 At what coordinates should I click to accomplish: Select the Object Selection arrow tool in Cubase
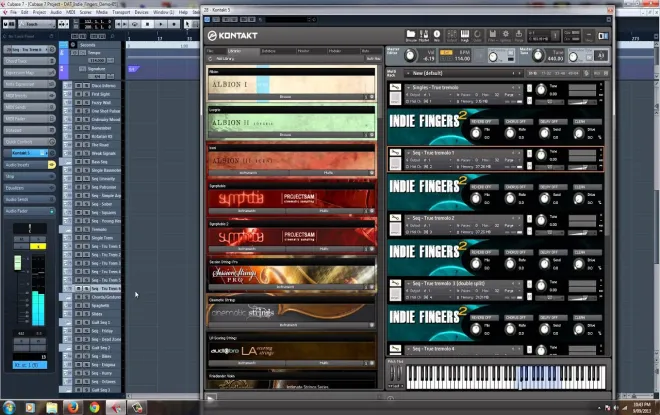(187, 24)
